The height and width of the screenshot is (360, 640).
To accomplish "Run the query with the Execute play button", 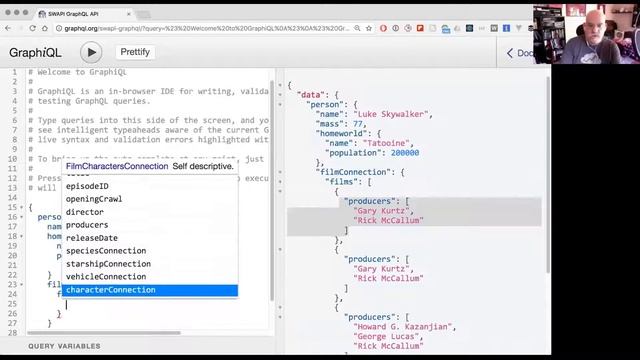I will pyautogui.click(x=91, y=52).
